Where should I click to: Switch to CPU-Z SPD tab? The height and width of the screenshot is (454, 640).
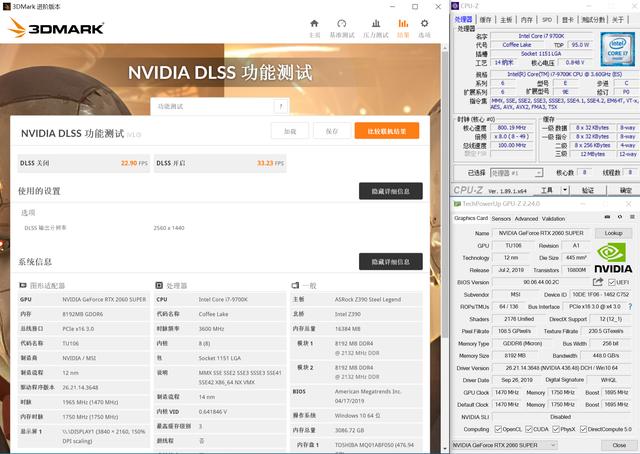click(x=547, y=20)
